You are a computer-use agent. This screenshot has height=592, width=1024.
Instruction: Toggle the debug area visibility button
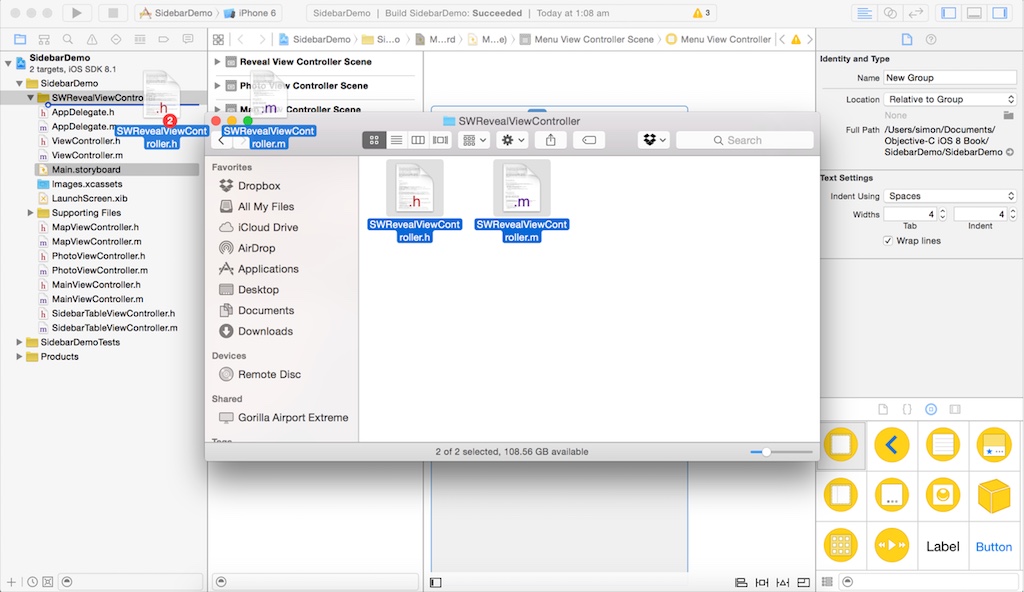[974, 12]
